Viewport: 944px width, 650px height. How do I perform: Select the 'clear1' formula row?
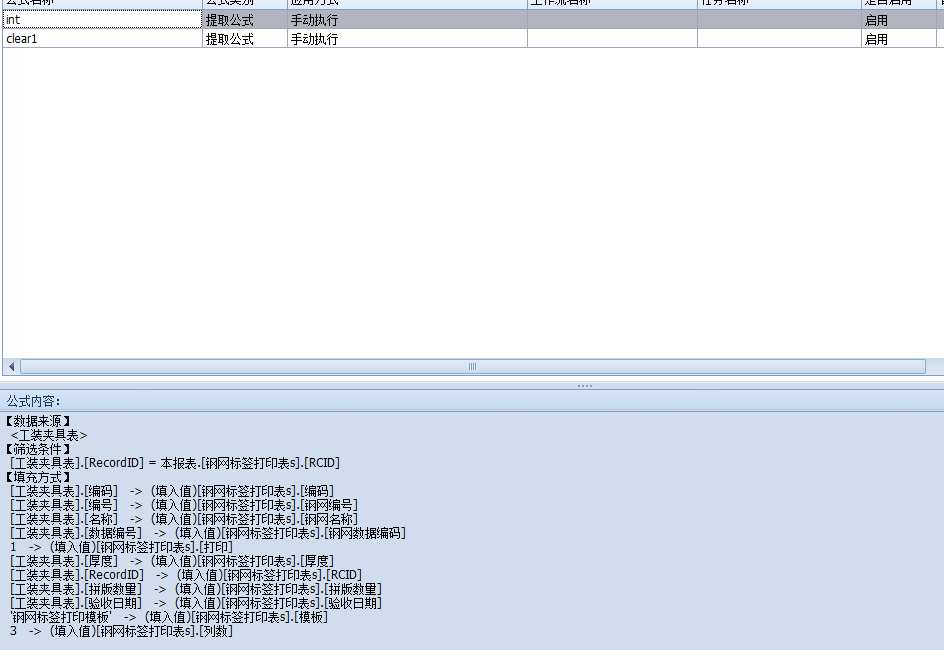102,39
